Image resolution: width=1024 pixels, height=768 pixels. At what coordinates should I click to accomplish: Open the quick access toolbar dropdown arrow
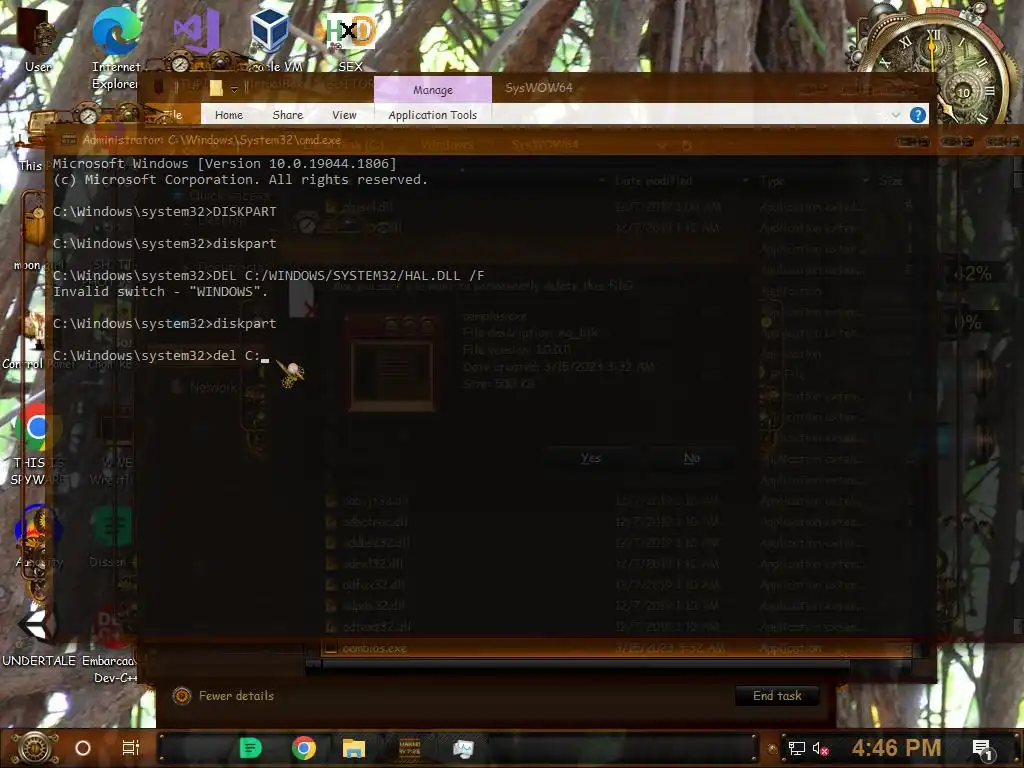[234, 88]
